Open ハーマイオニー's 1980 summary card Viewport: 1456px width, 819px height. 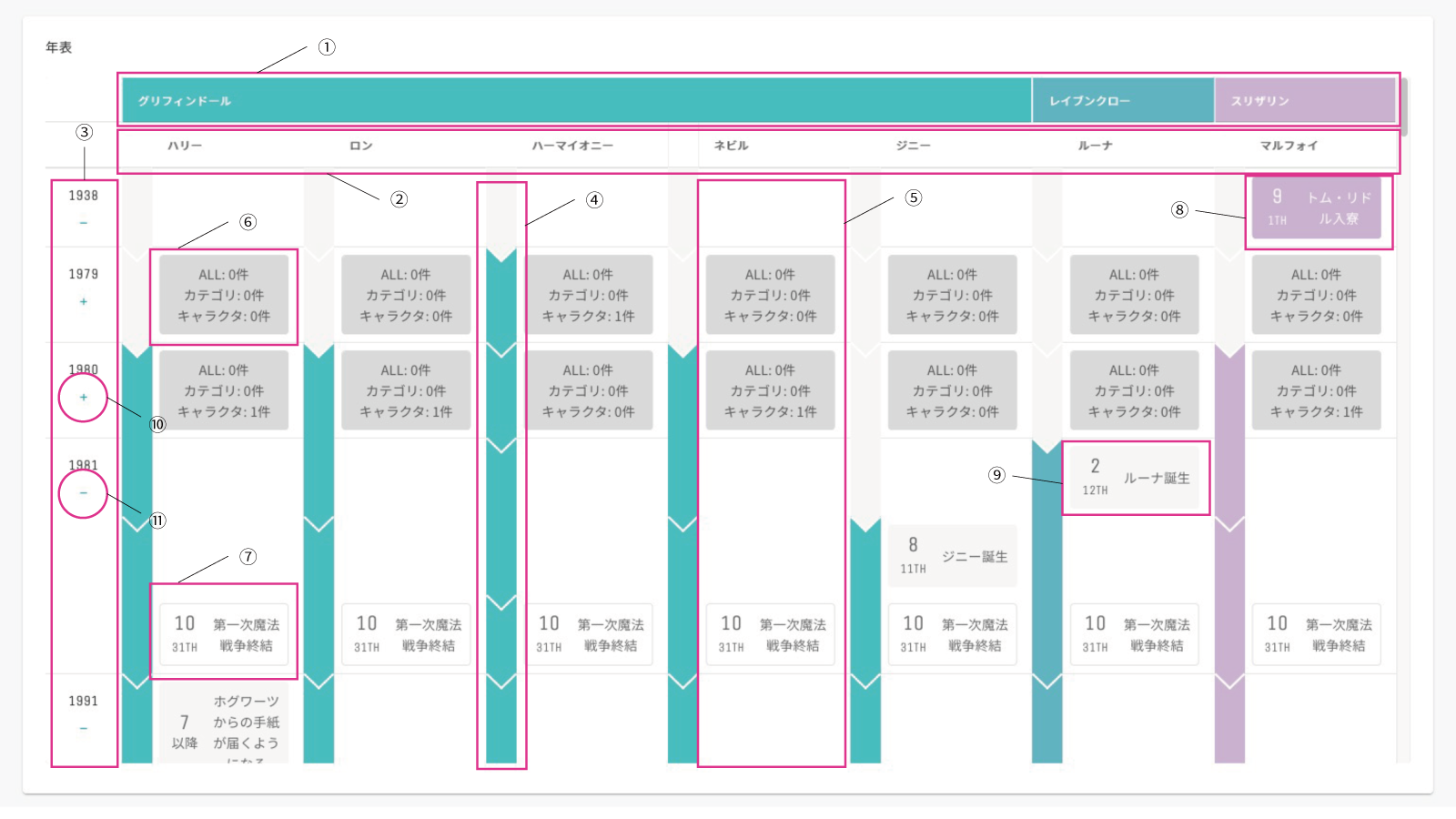pyautogui.click(x=588, y=390)
